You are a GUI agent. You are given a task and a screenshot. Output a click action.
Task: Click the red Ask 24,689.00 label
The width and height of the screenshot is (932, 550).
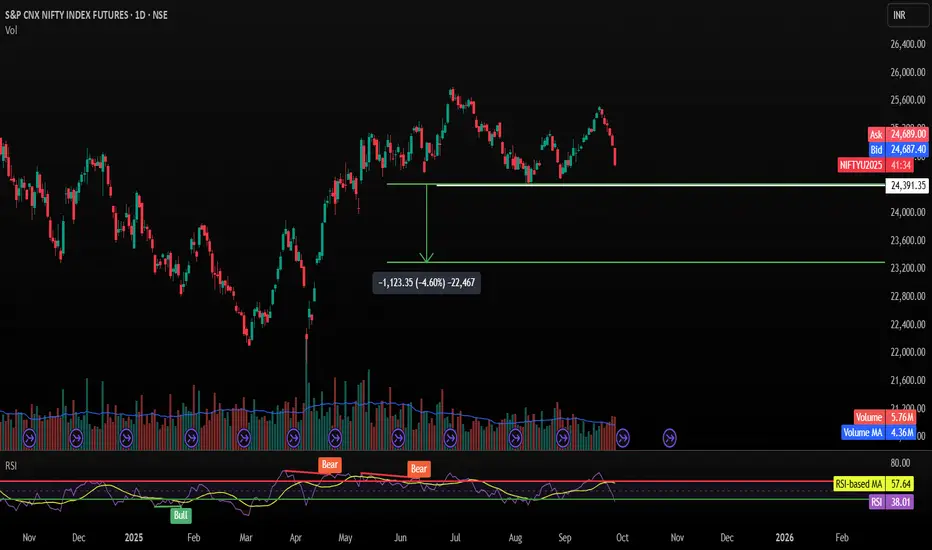(x=898, y=134)
